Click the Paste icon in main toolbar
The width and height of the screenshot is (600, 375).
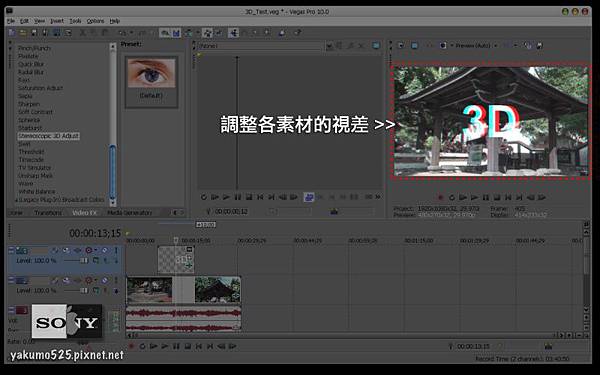(105, 33)
